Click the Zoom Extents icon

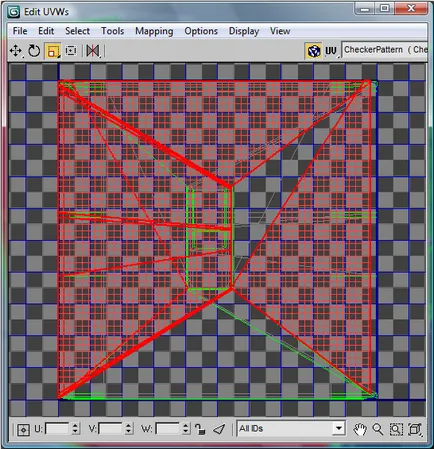pos(415,429)
